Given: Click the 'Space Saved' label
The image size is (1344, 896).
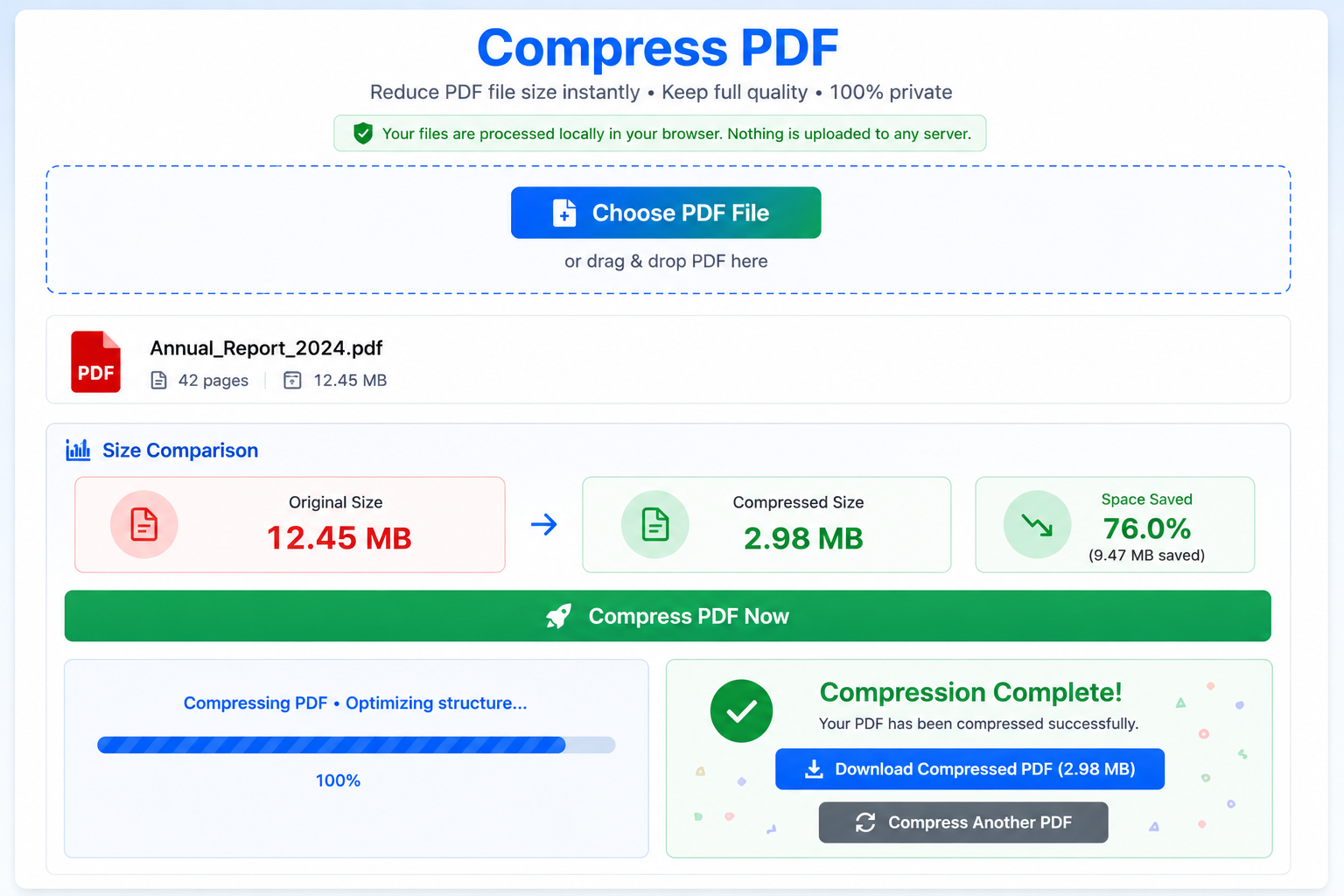Looking at the screenshot, I should click(1146, 499).
